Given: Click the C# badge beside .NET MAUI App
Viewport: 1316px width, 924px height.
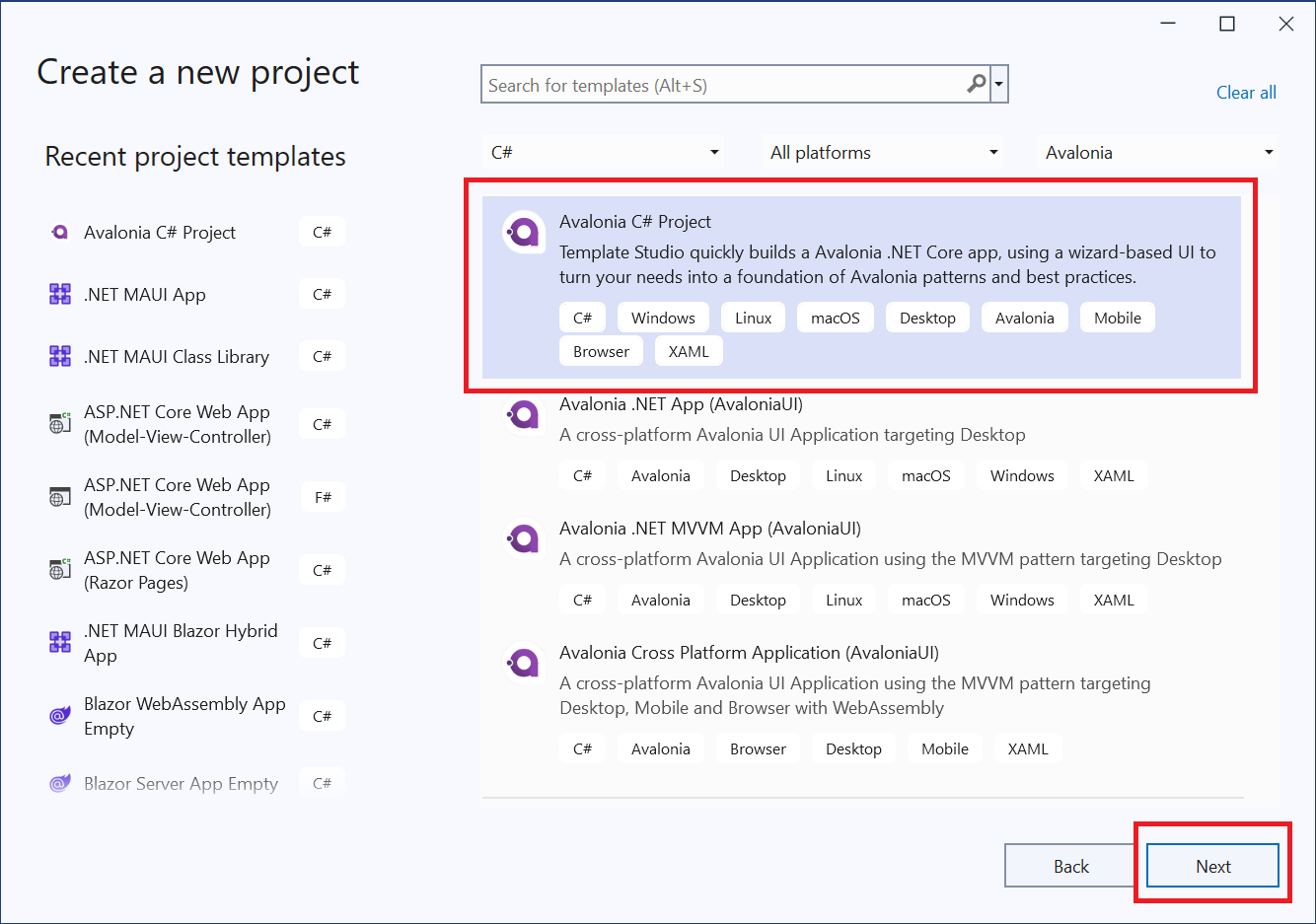Looking at the screenshot, I should click(x=323, y=294).
